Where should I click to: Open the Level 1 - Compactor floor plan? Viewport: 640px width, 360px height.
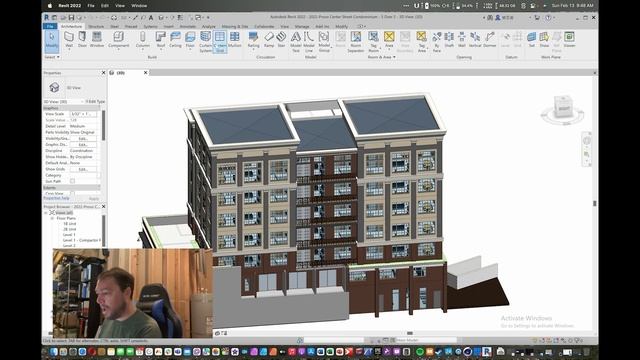point(82,240)
